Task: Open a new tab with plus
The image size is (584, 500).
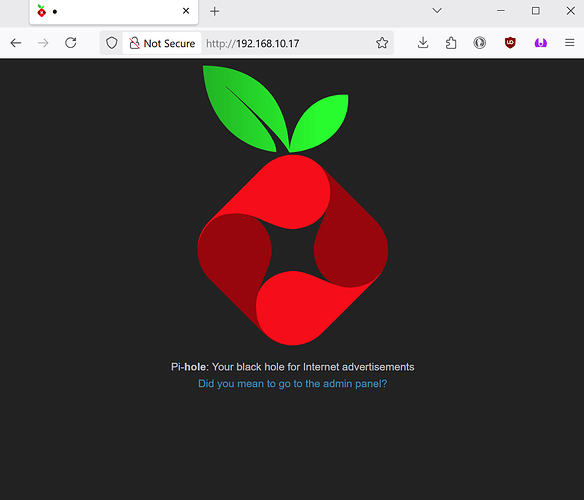Action: pyautogui.click(x=215, y=11)
